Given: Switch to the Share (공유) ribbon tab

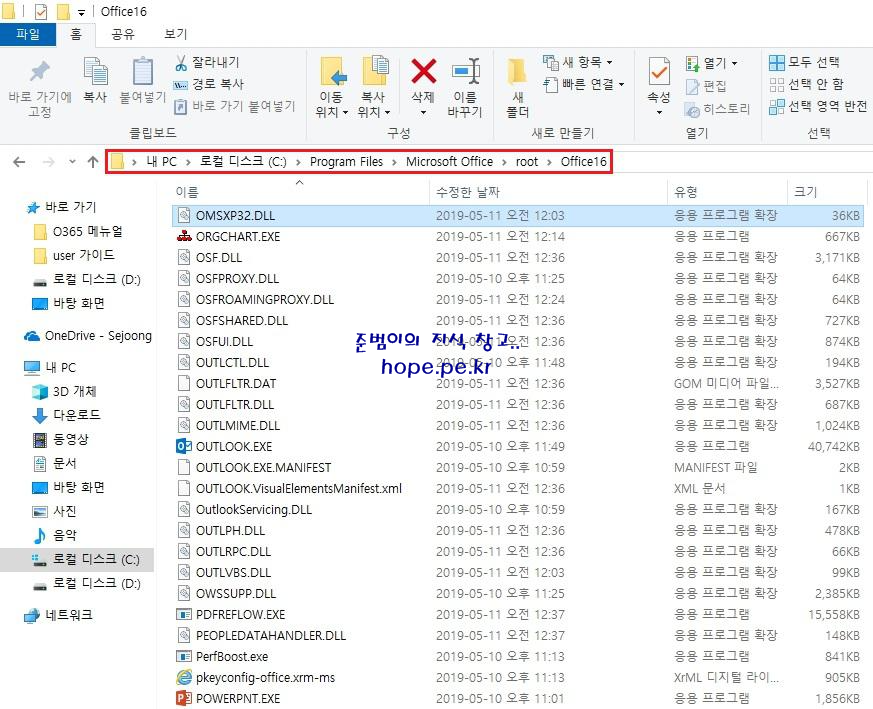Looking at the screenshot, I should pos(123,35).
